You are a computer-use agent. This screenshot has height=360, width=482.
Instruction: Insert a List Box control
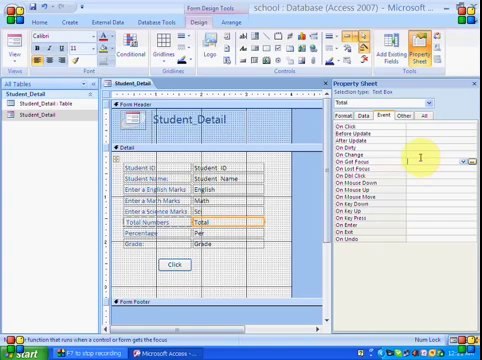(x=255, y=48)
